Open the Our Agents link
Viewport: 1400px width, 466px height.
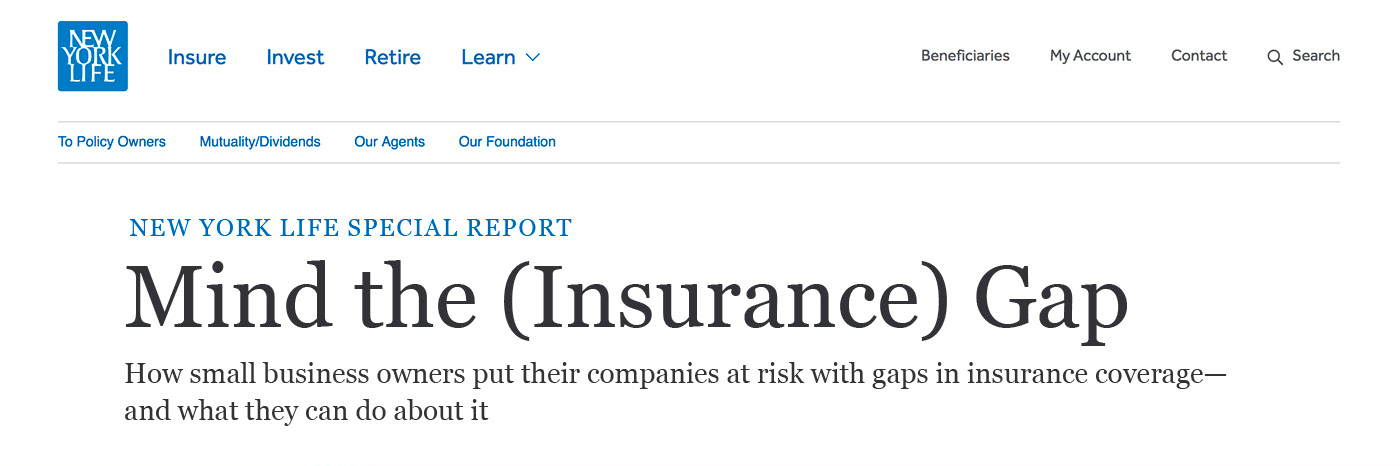coord(389,142)
